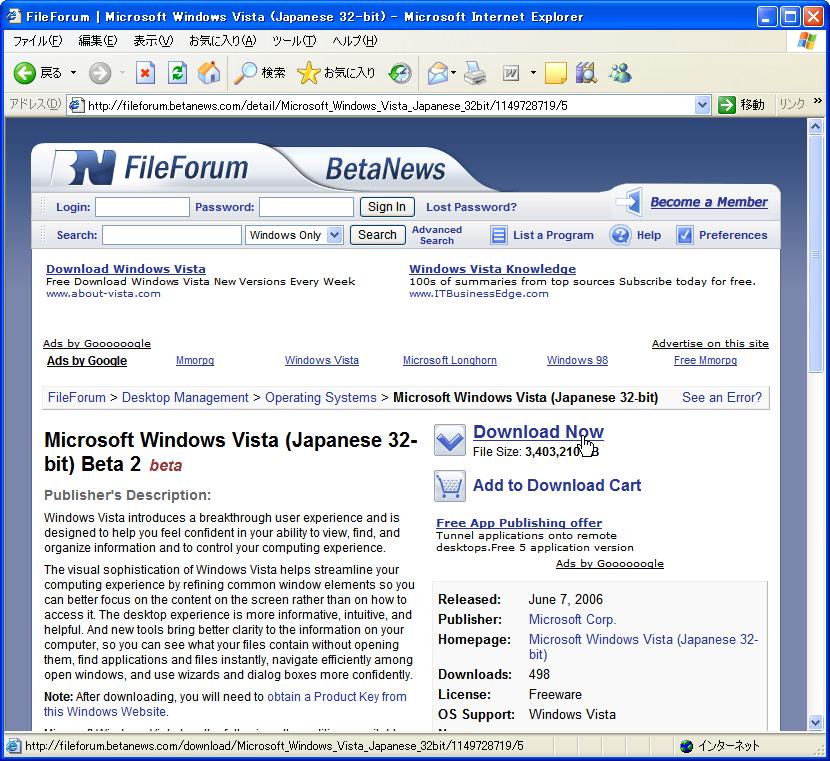Screen dimensions: 830x761
Task: Click the scrollbar down arrow
Action: (x=815, y=722)
